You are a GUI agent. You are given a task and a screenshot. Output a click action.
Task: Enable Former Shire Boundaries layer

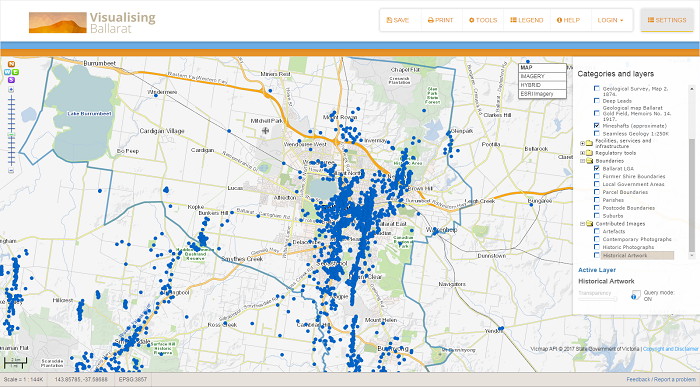click(x=597, y=176)
